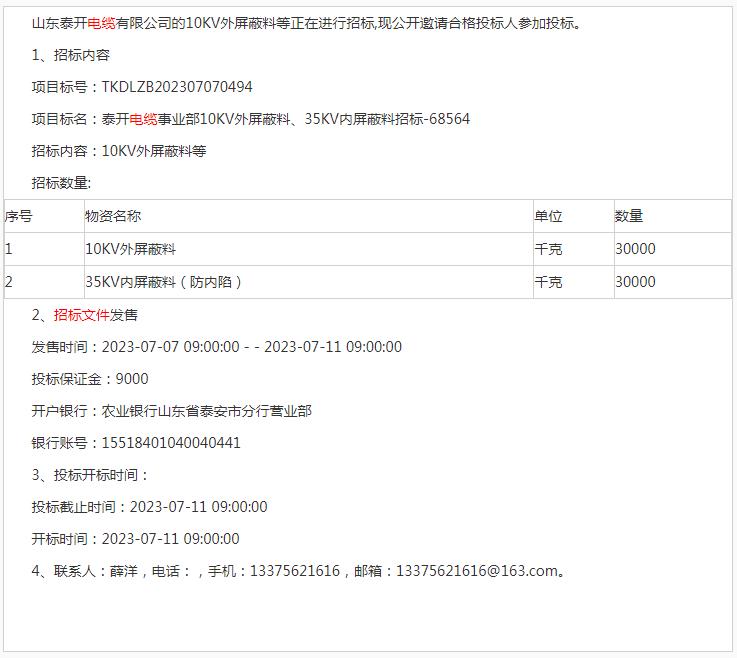The width and height of the screenshot is (737, 658).
Task: Click the red 电缆 link in the intro sentence
Action: tap(102, 23)
